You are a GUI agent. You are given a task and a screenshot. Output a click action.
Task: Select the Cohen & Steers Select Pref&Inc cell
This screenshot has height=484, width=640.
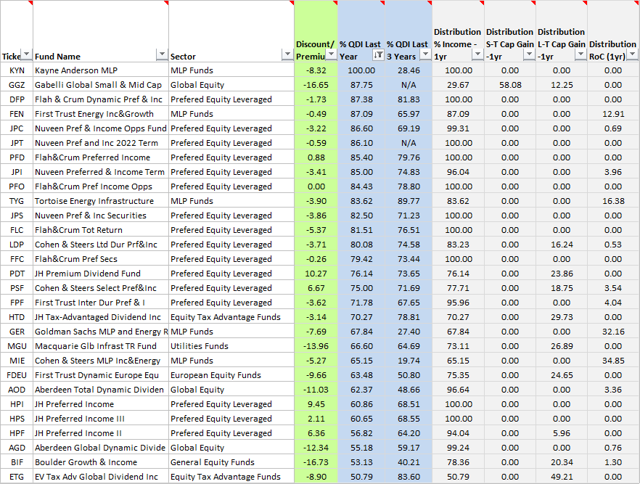[x=101, y=288]
